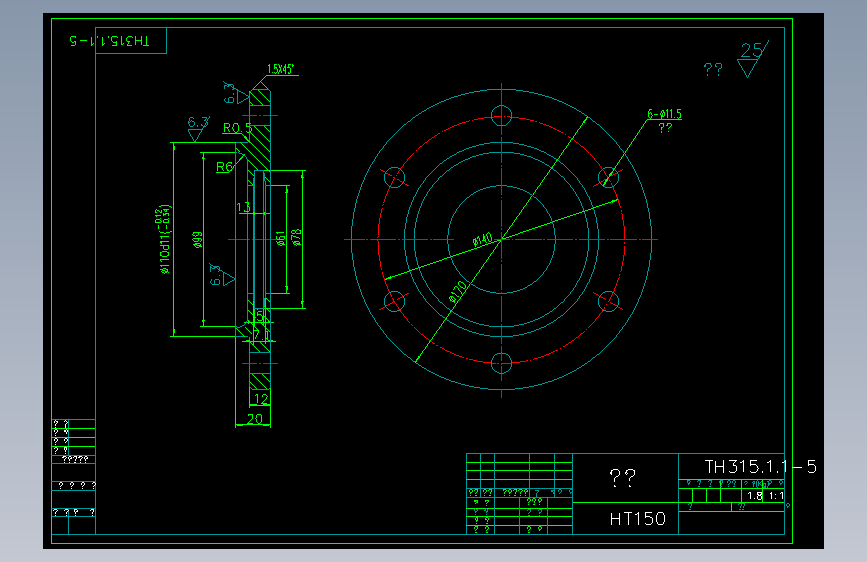Select the ø99 diameter dimension
Screen dimensions: 867x562
pyautogui.click(x=197, y=240)
